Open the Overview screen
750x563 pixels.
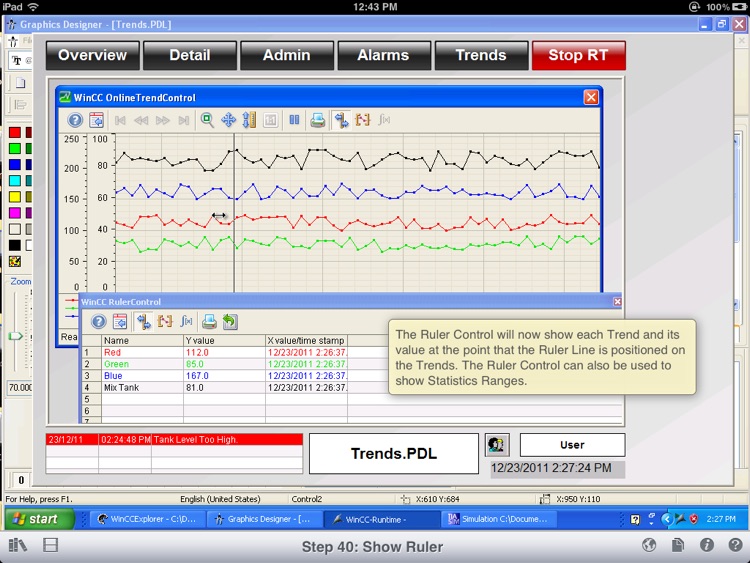(93, 55)
